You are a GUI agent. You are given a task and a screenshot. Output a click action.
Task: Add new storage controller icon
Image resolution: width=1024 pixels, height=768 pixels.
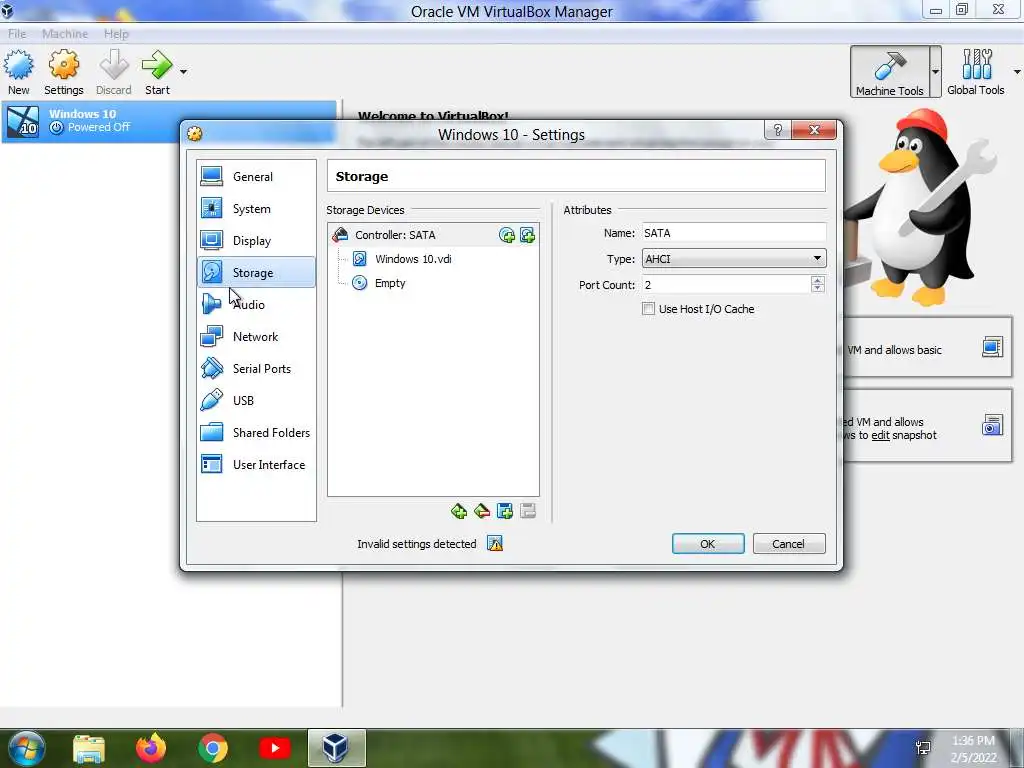(459, 511)
